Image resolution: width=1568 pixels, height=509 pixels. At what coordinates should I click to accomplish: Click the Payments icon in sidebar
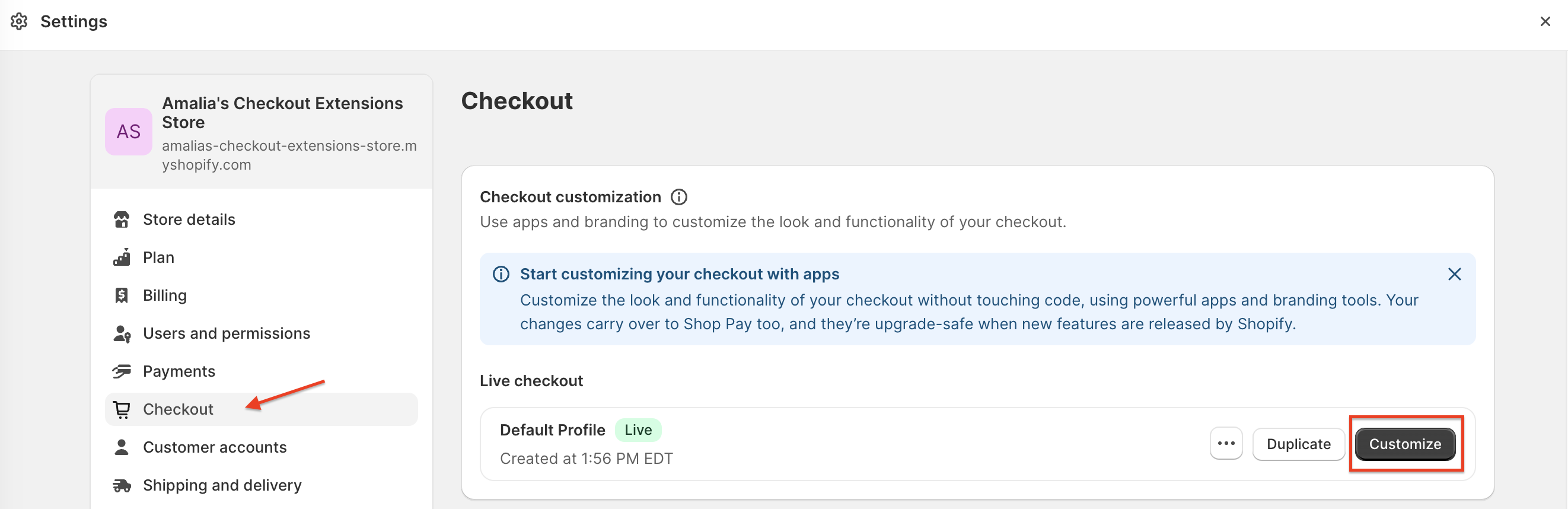coord(122,371)
